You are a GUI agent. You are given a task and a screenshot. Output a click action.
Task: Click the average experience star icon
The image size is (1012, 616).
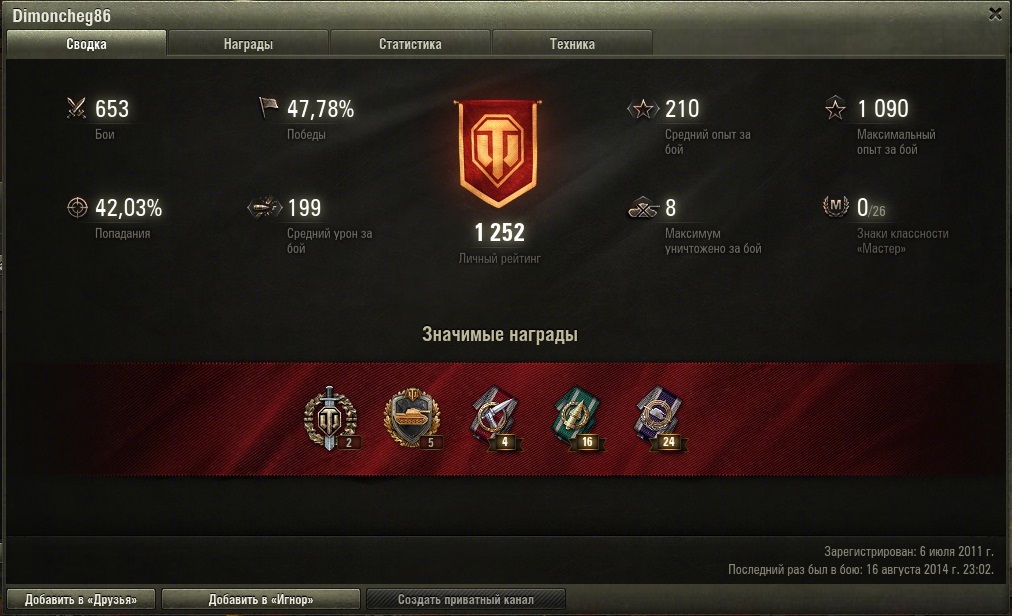pos(643,108)
